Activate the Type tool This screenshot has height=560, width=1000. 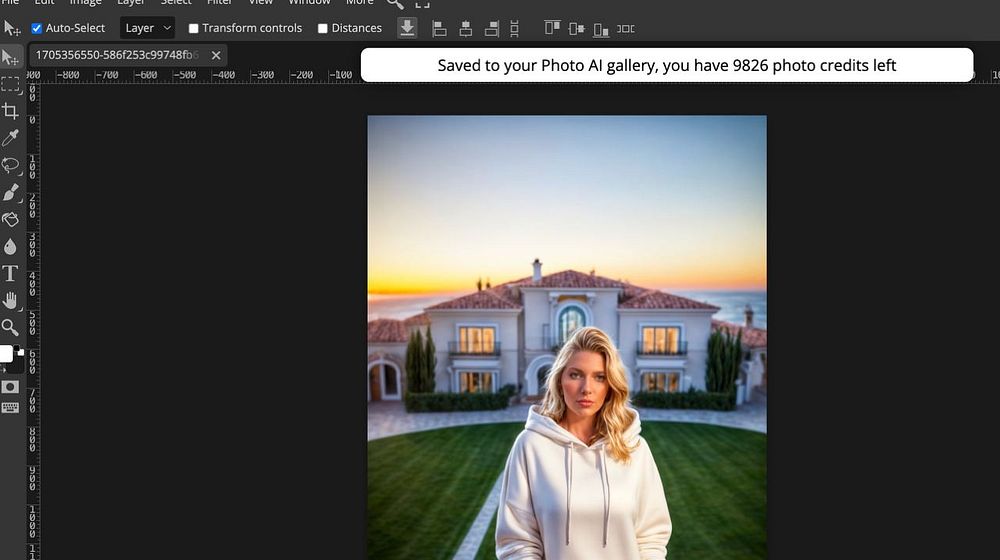tap(11, 274)
